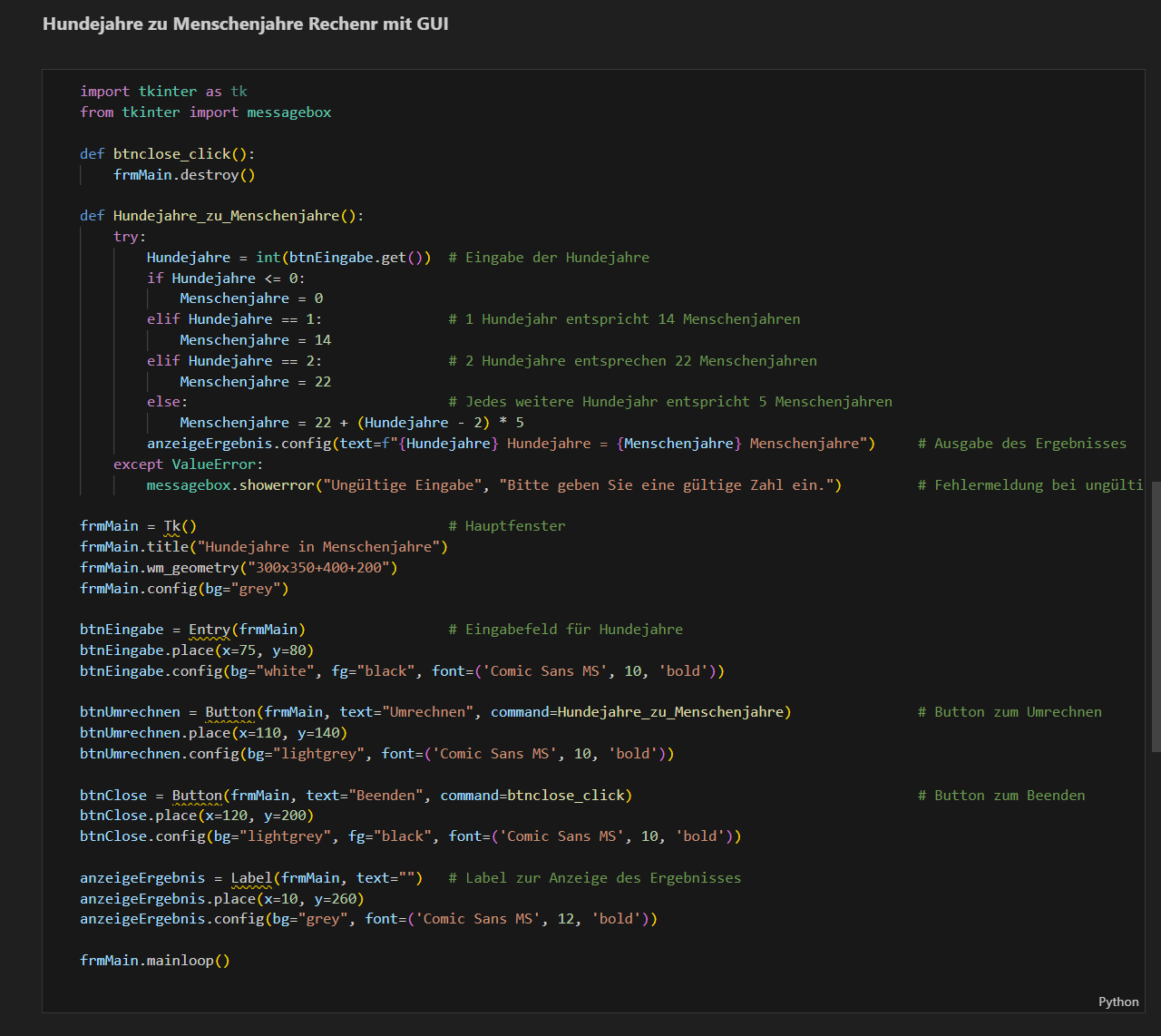Click 'btnClose.config(bg="lightgrey"' line
Viewport: 1161px width, 1036px height.
[411, 836]
